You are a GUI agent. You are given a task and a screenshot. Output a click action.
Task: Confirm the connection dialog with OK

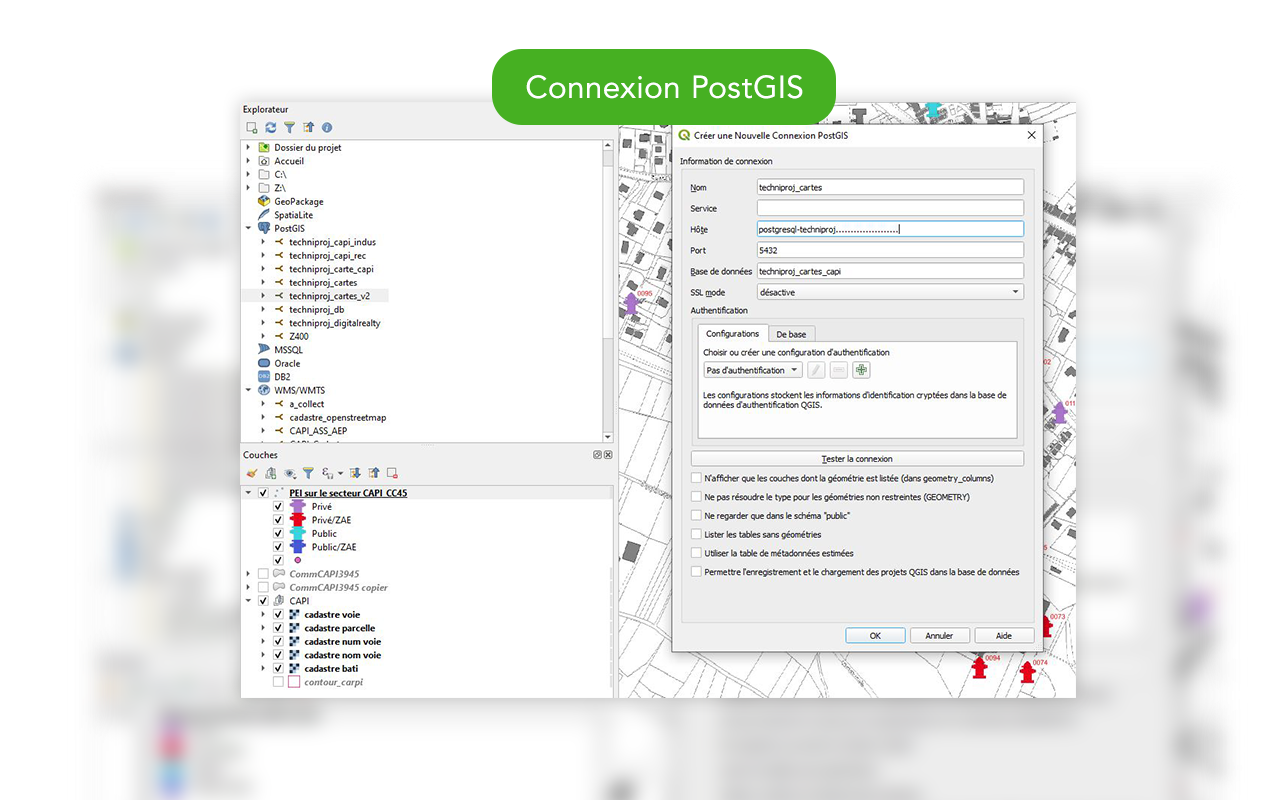(x=875, y=635)
